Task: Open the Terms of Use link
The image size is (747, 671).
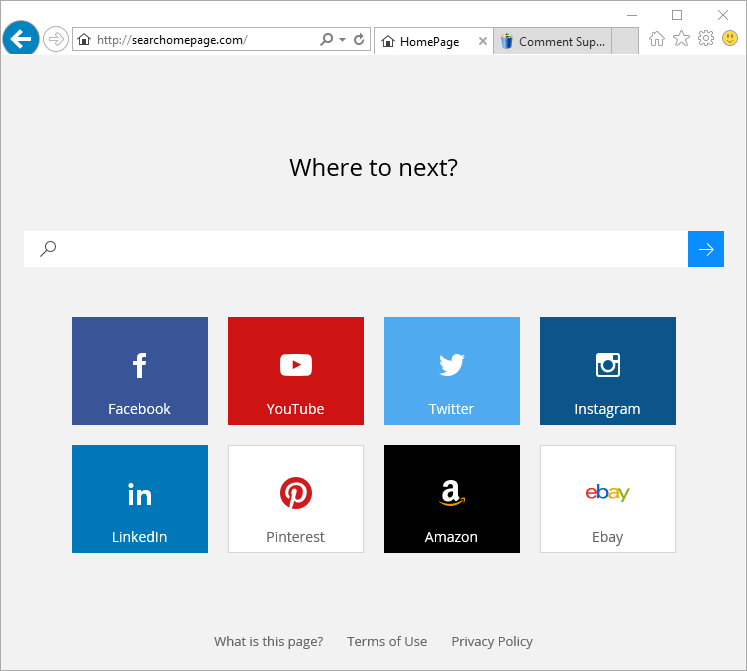Action: pos(387,641)
